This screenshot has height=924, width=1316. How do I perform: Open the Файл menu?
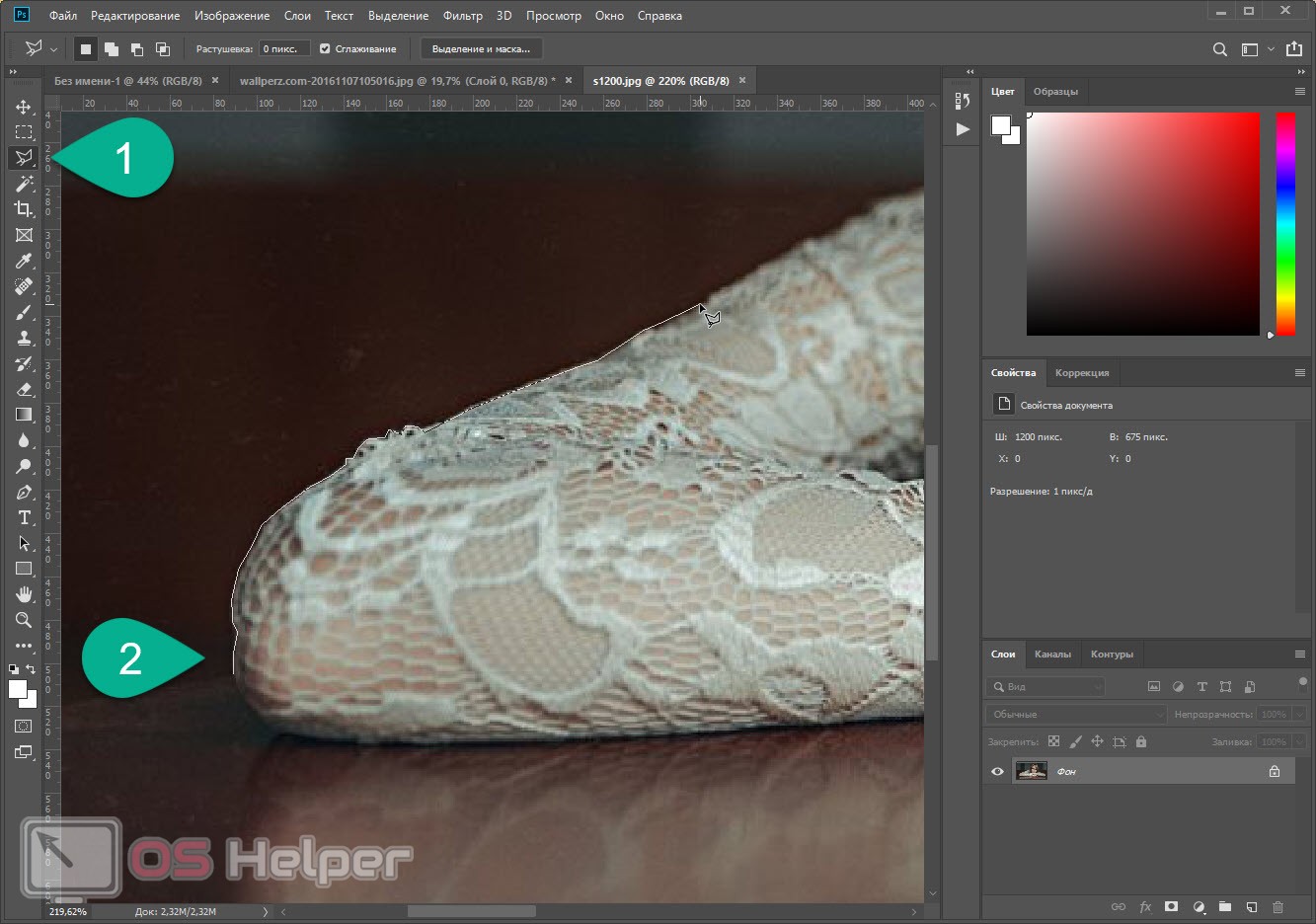coord(63,16)
